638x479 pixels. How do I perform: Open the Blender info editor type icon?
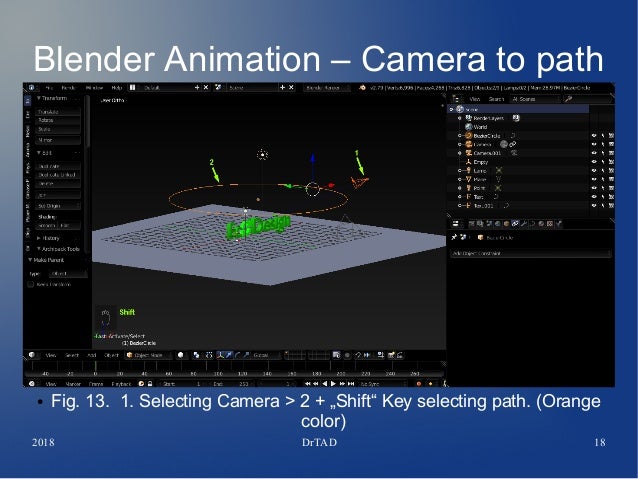pyautogui.click(x=31, y=87)
